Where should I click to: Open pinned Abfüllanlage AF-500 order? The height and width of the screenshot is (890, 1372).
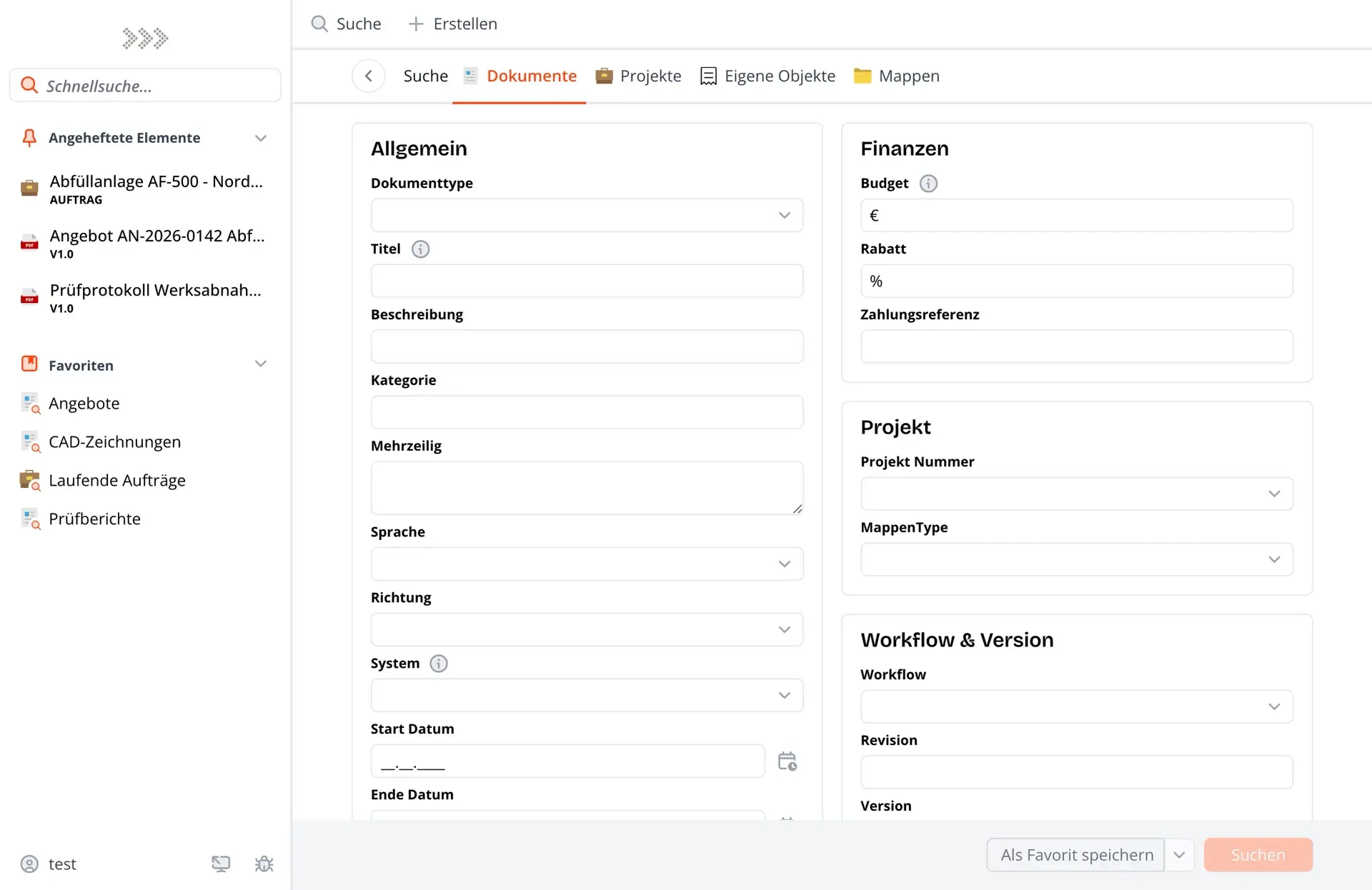(x=144, y=189)
